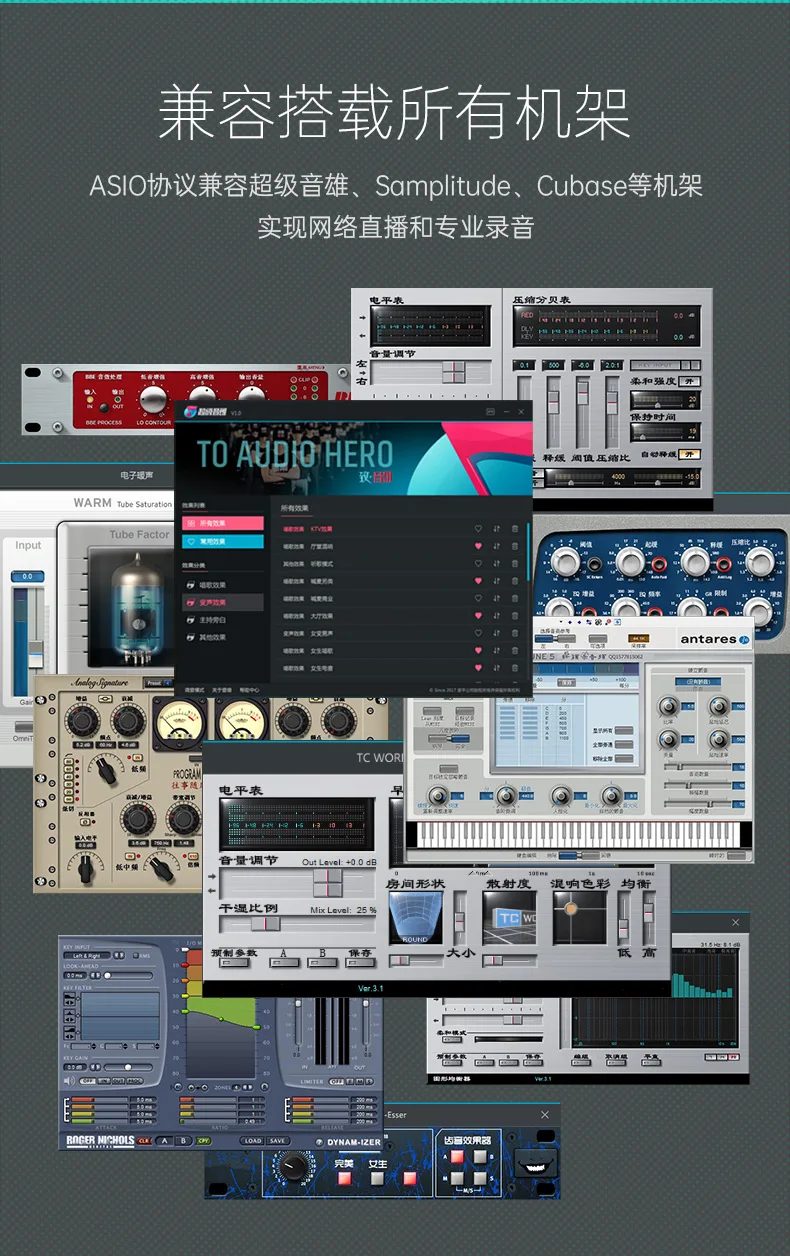Click 预制参数 button in reverb window
The width and height of the screenshot is (790, 1256).
click(235, 963)
